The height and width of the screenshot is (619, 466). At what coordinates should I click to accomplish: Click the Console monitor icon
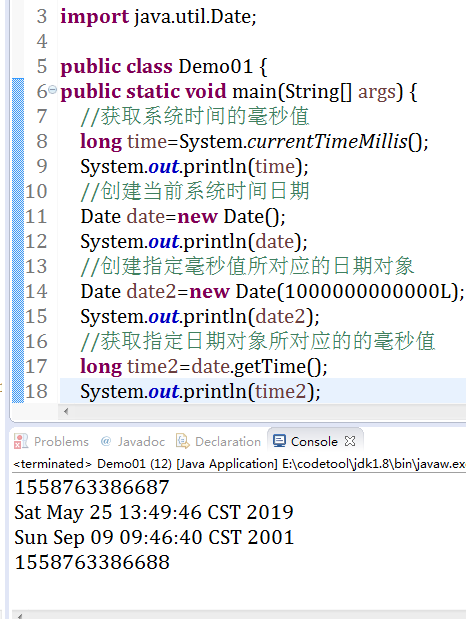pos(279,441)
